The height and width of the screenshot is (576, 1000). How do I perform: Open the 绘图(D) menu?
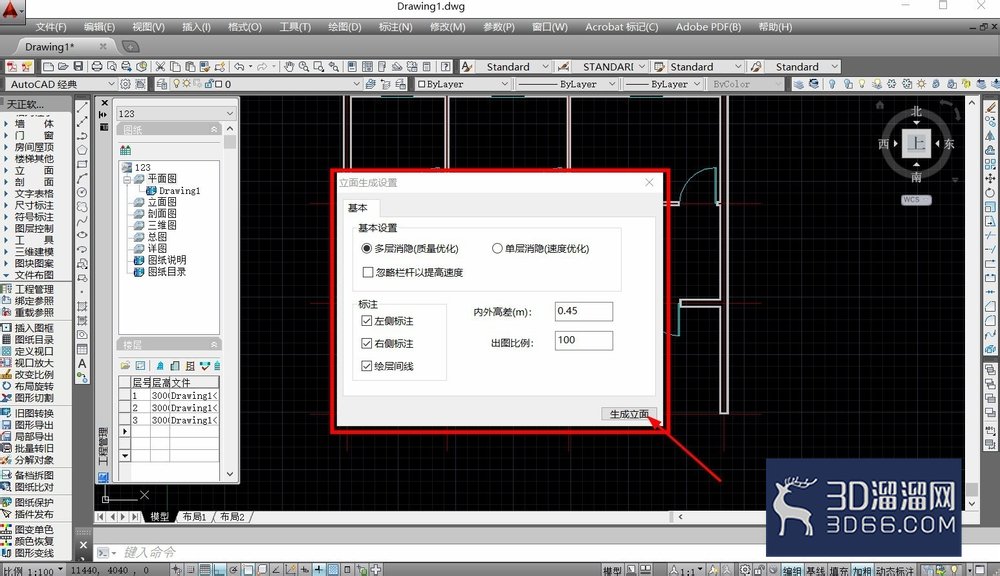coord(344,27)
